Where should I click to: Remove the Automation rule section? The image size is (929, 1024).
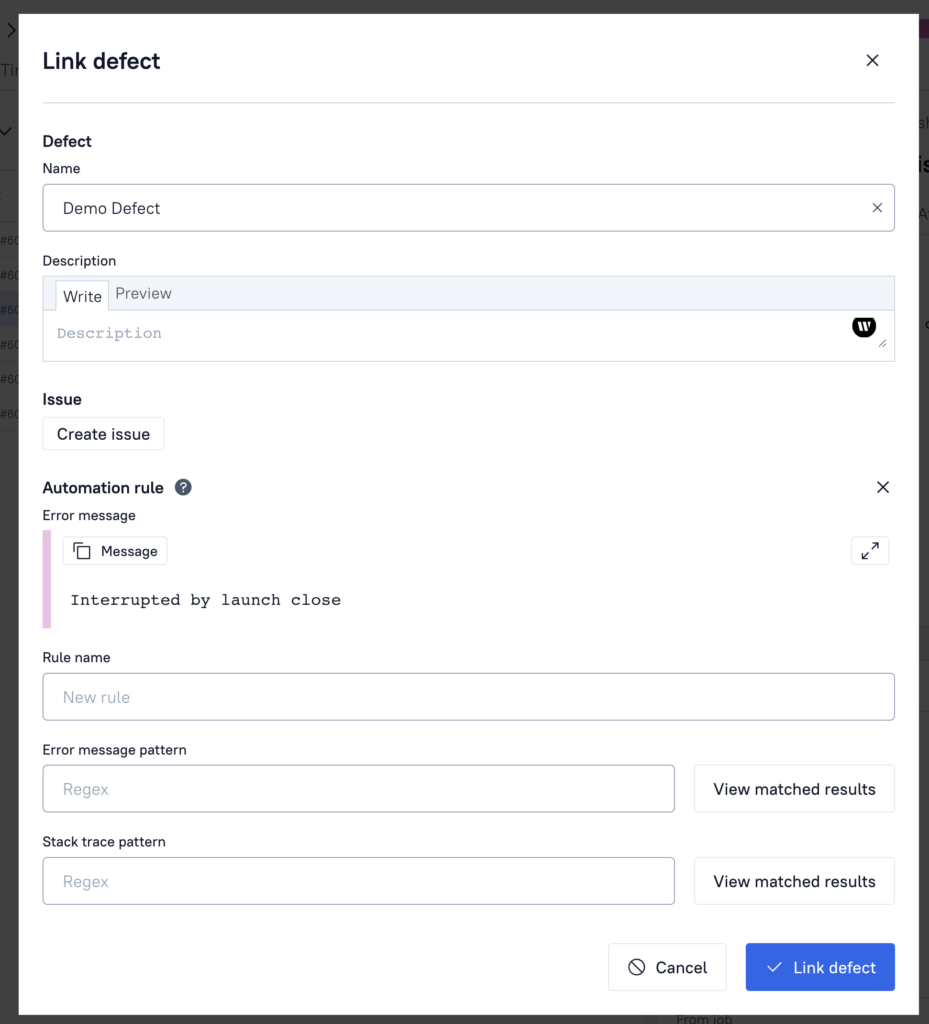tap(883, 487)
